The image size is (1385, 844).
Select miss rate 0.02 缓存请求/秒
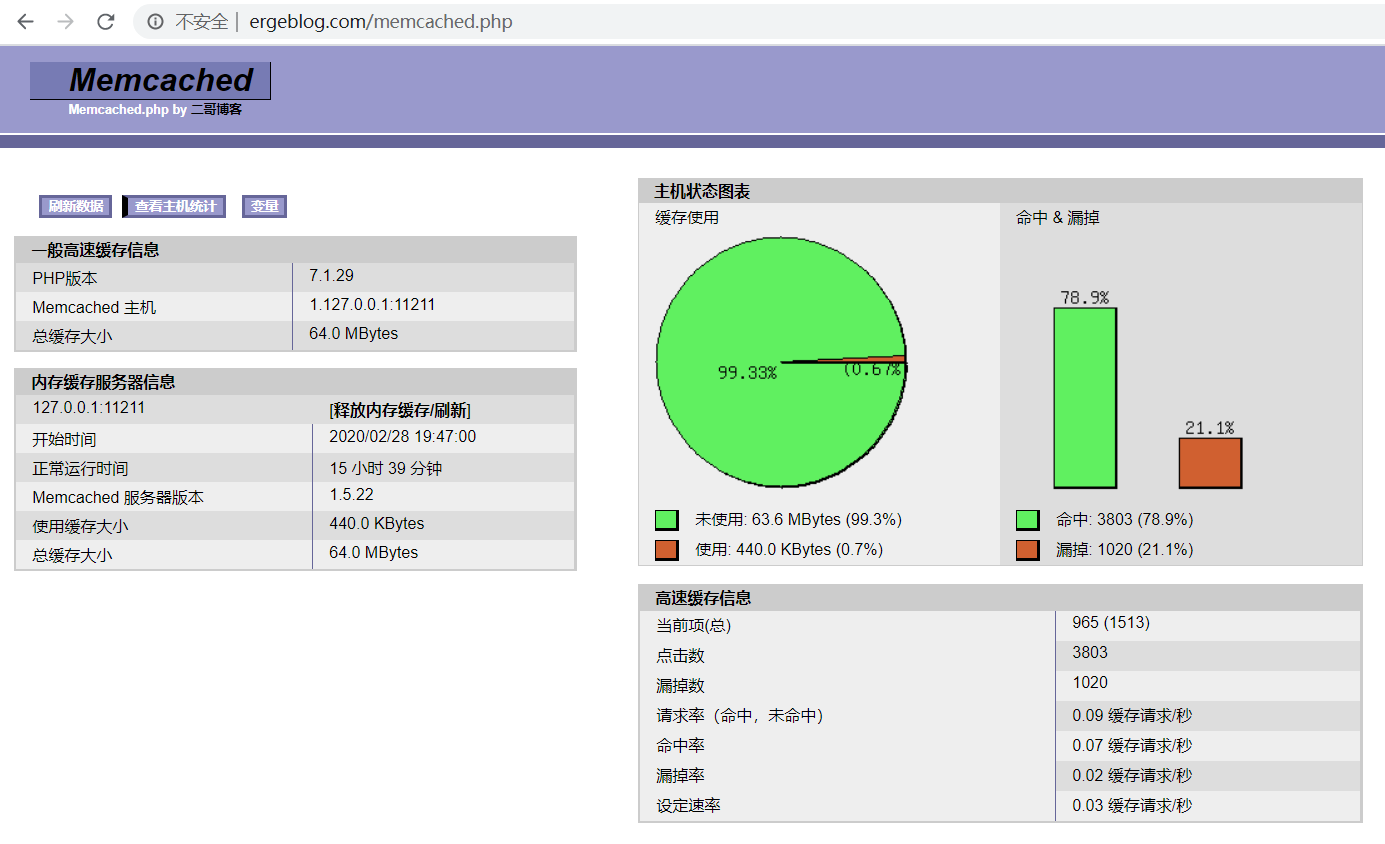tap(1132, 776)
